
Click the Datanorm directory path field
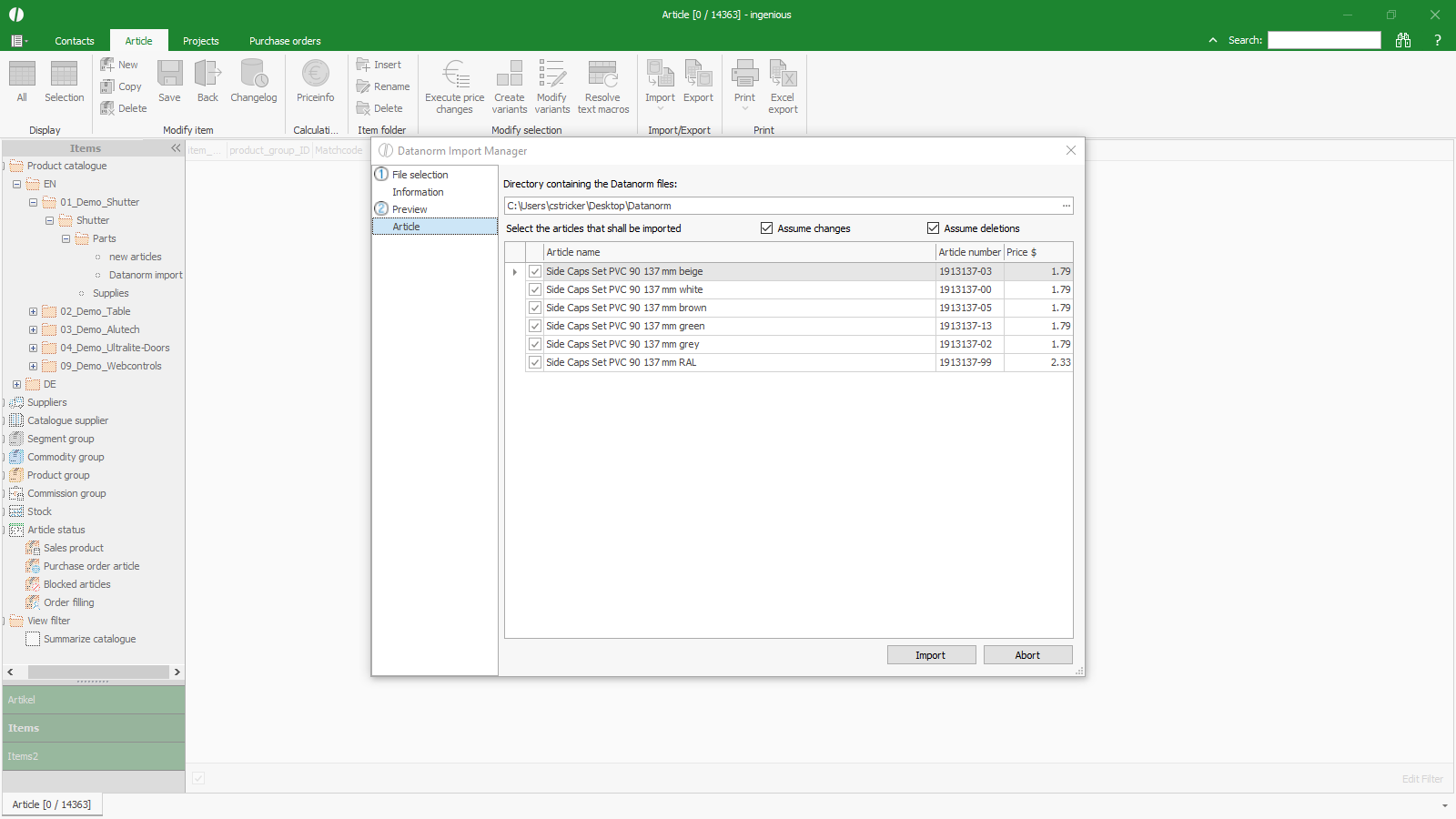click(x=781, y=206)
